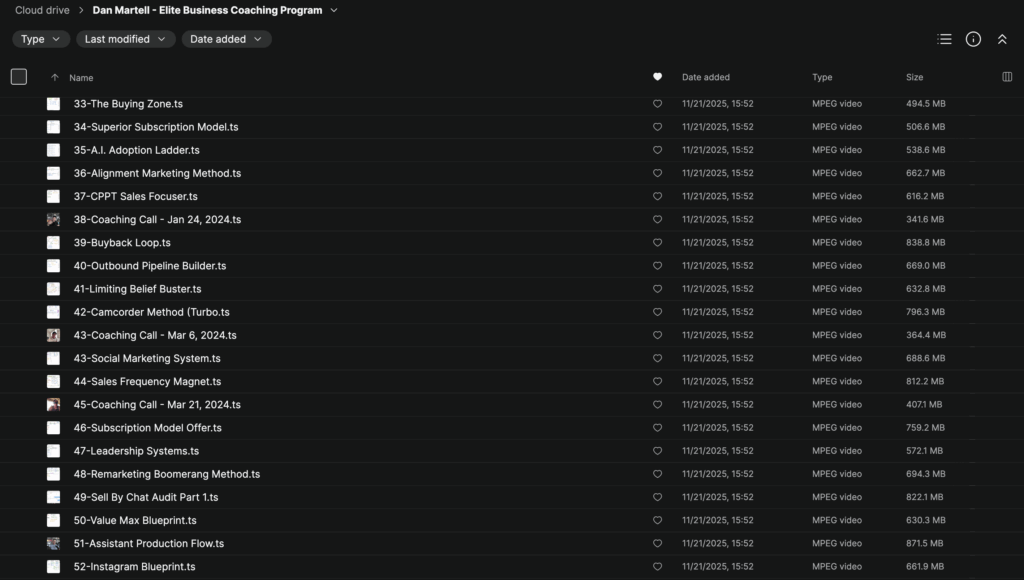Image resolution: width=1024 pixels, height=580 pixels.
Task: Click heart icon for 39-Buyback Loop.ts
Action: click(x=657, y=243)
